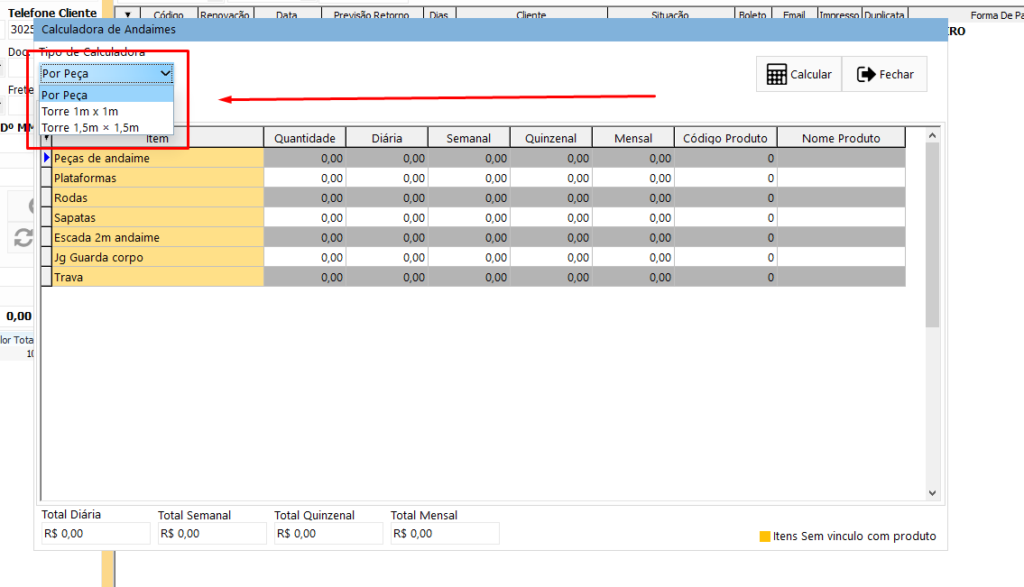
Task: Click the Nome Produto cell for Jg Guarda corpo
Action: tap(841, 257)
